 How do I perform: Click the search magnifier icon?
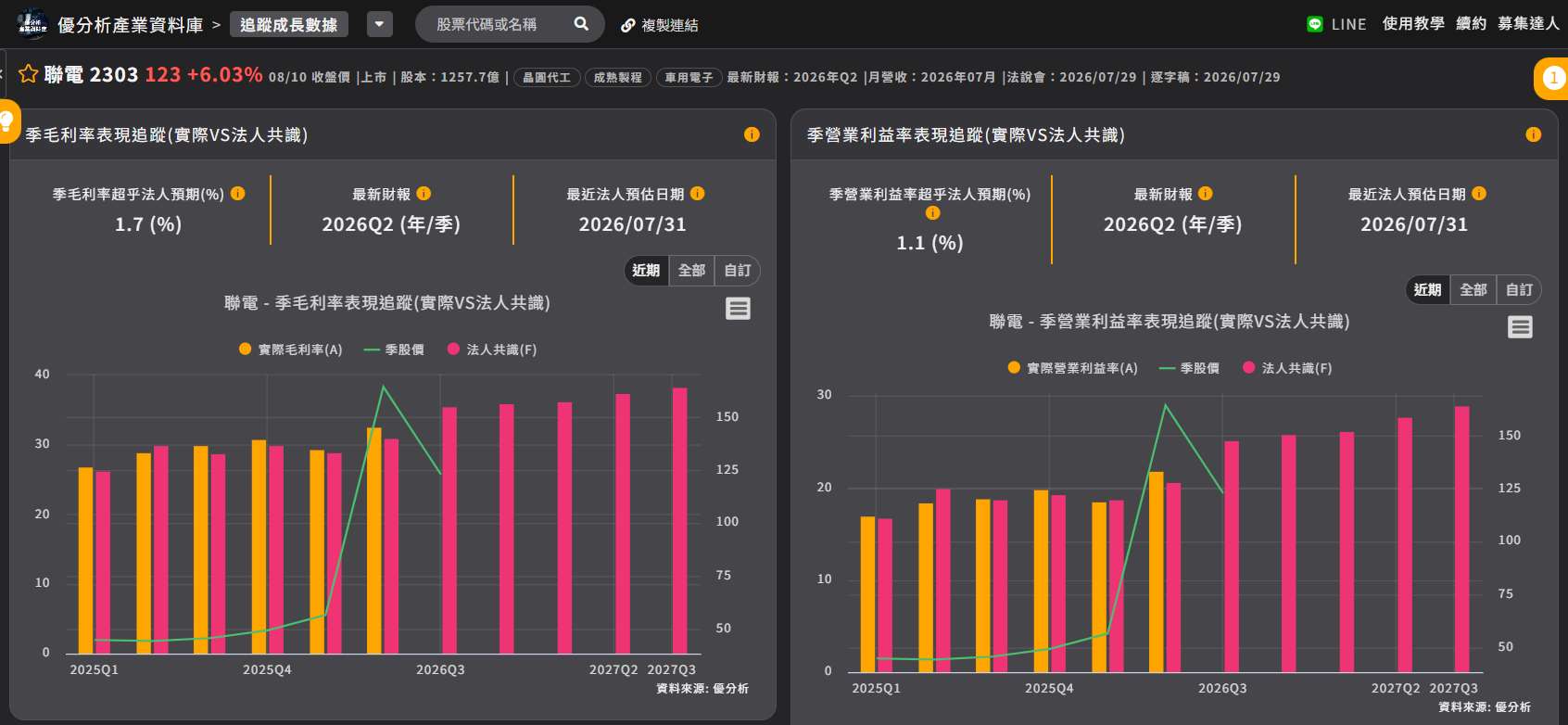(581, 24)
